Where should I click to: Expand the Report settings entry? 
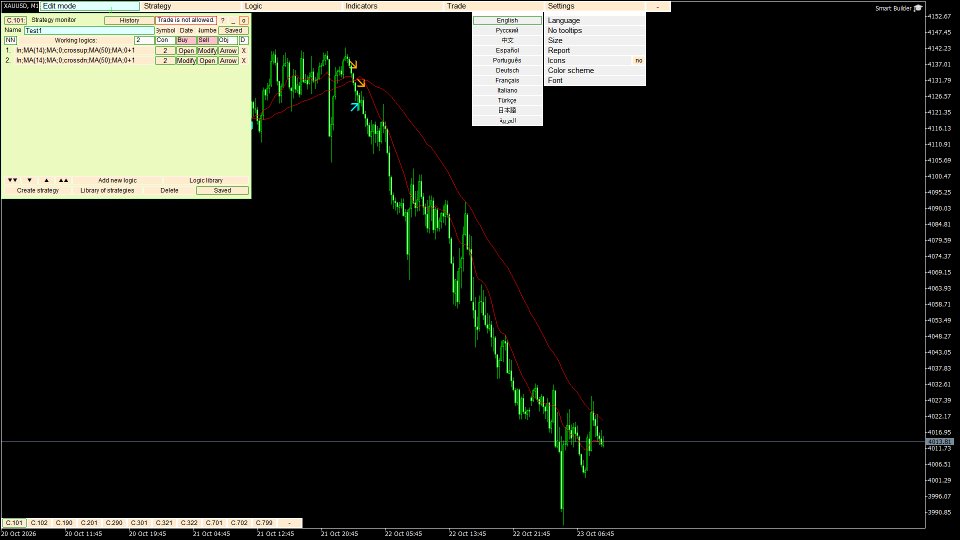[x=594, y=51]
